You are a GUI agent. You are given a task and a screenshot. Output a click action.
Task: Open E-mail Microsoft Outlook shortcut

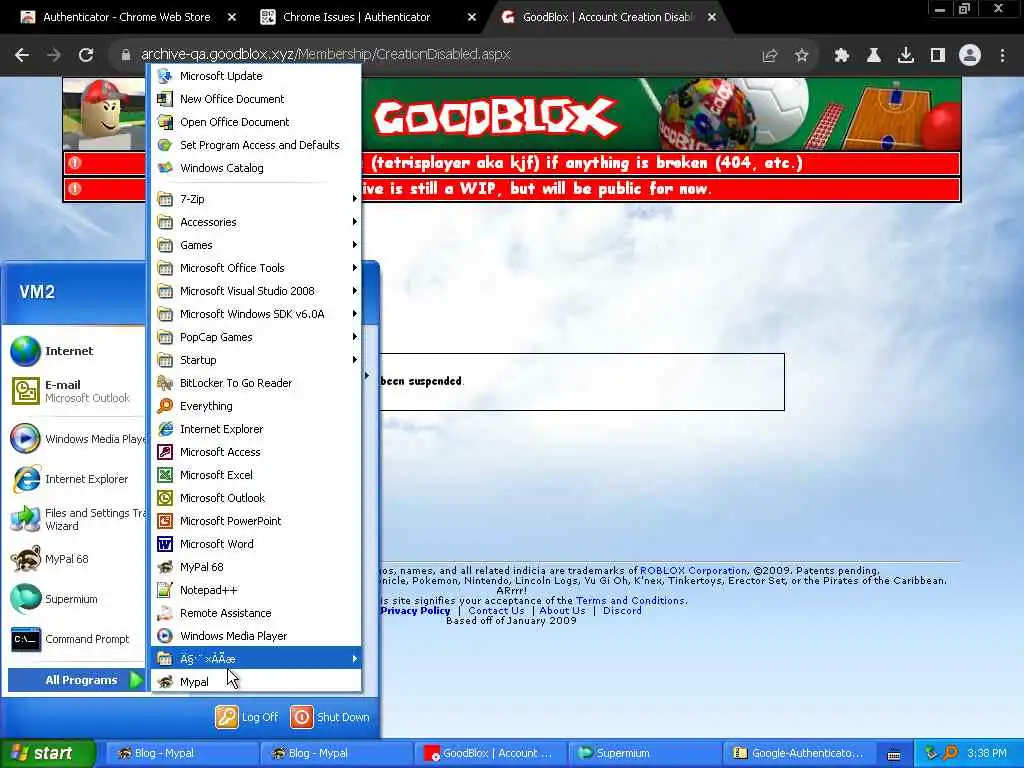tap(76, 391)
